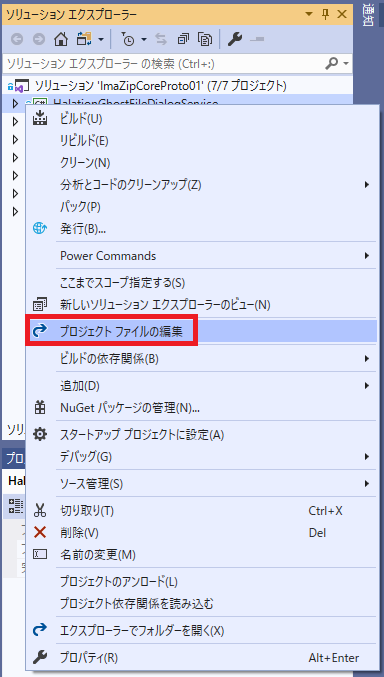Choose パック(P) menu entry
Viewport: 384px width, 677px height.
[x=201, y=207]
